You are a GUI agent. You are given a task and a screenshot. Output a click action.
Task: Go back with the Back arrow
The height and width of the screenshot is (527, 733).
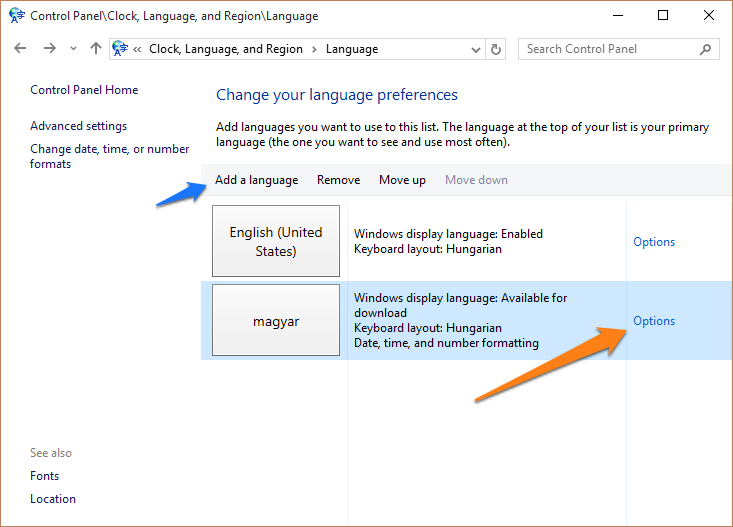(x=20, y=48)
